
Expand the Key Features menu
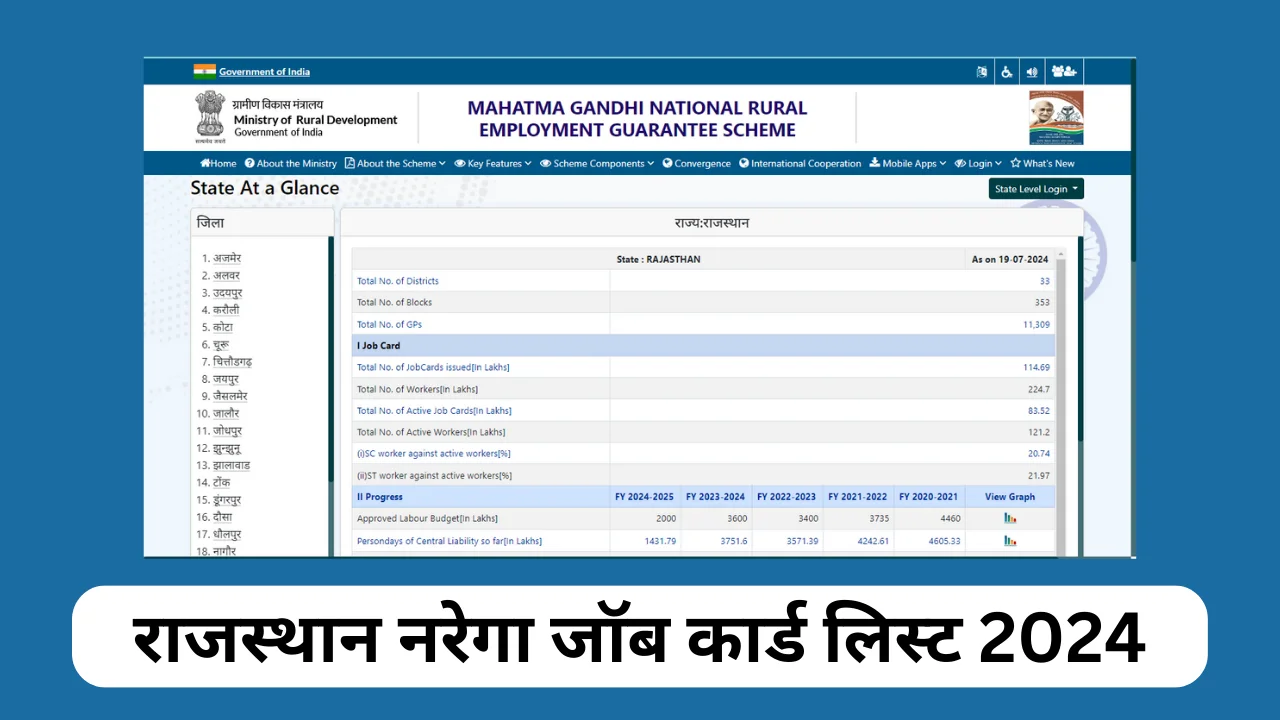(x=493, y=163)
